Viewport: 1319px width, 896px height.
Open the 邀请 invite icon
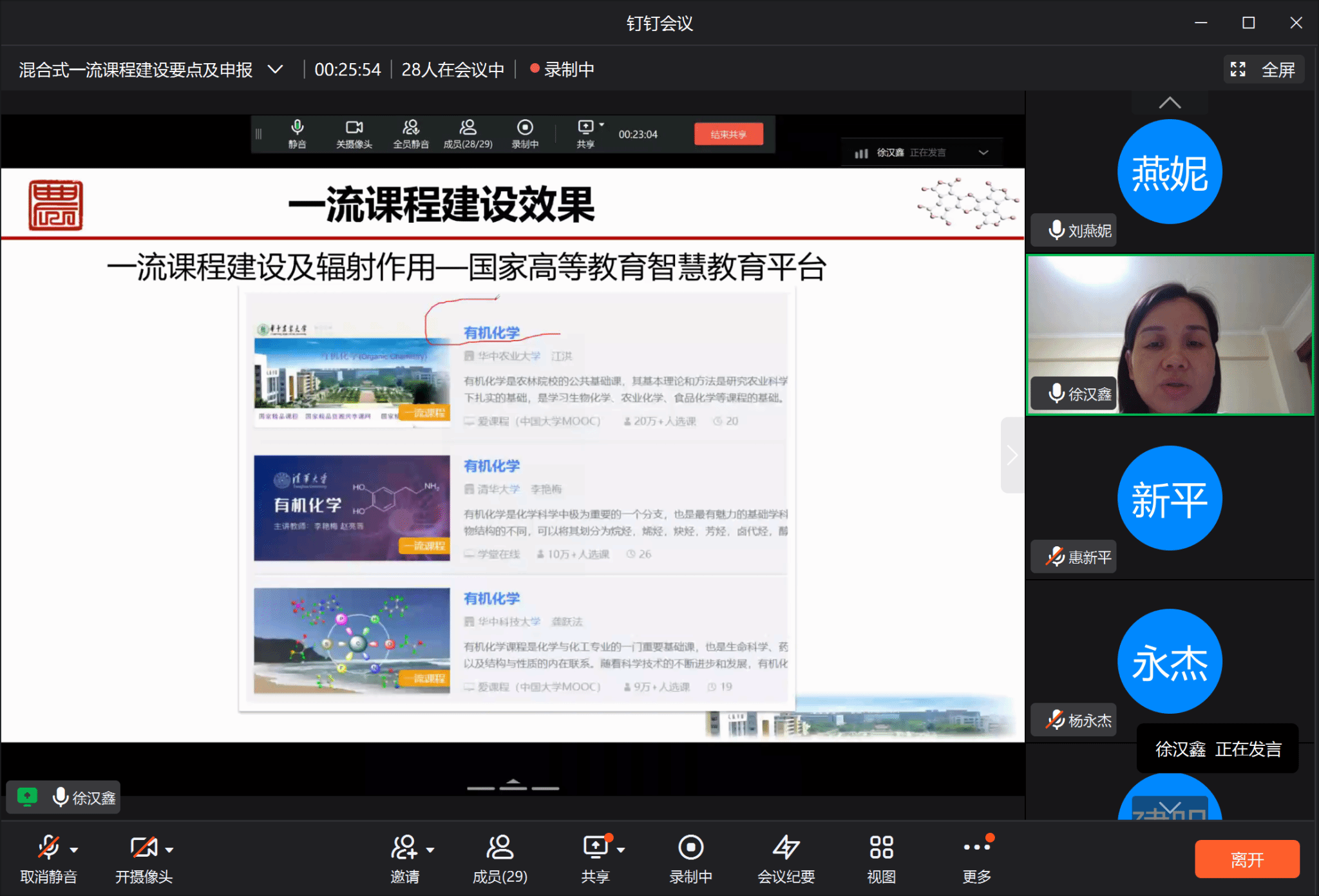(x=404, y=847)
